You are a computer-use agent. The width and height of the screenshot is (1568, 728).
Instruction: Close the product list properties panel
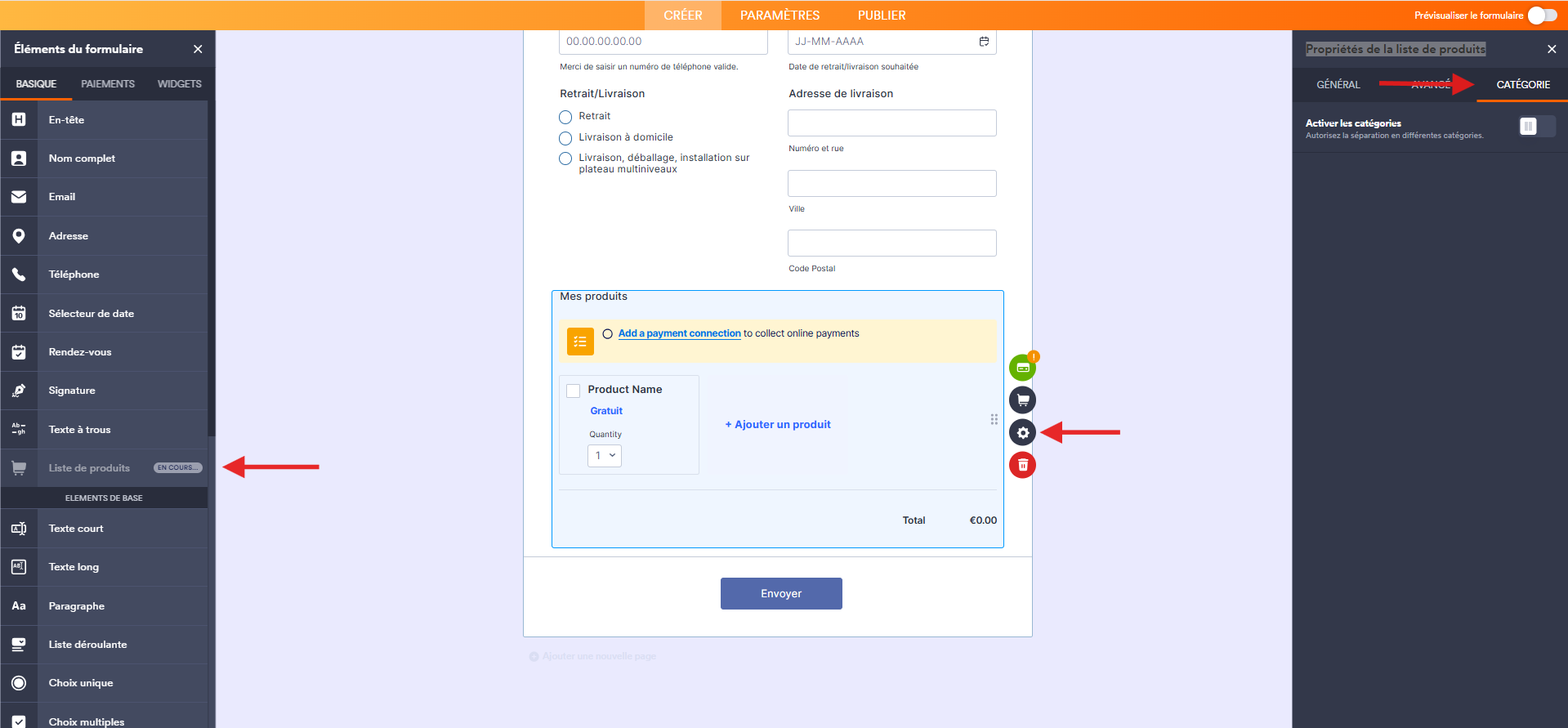(1552, 49)
